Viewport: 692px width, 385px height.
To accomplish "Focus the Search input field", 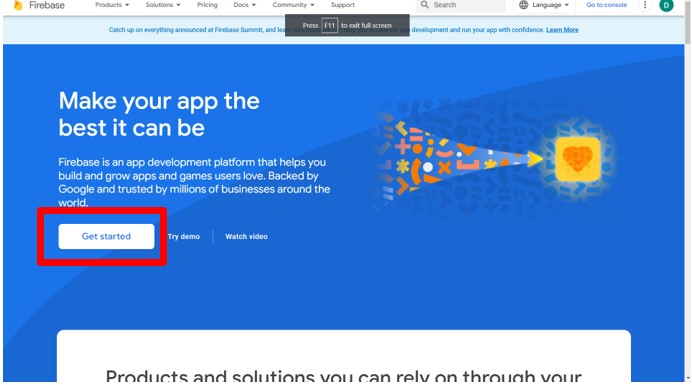I will pos(460,5).
